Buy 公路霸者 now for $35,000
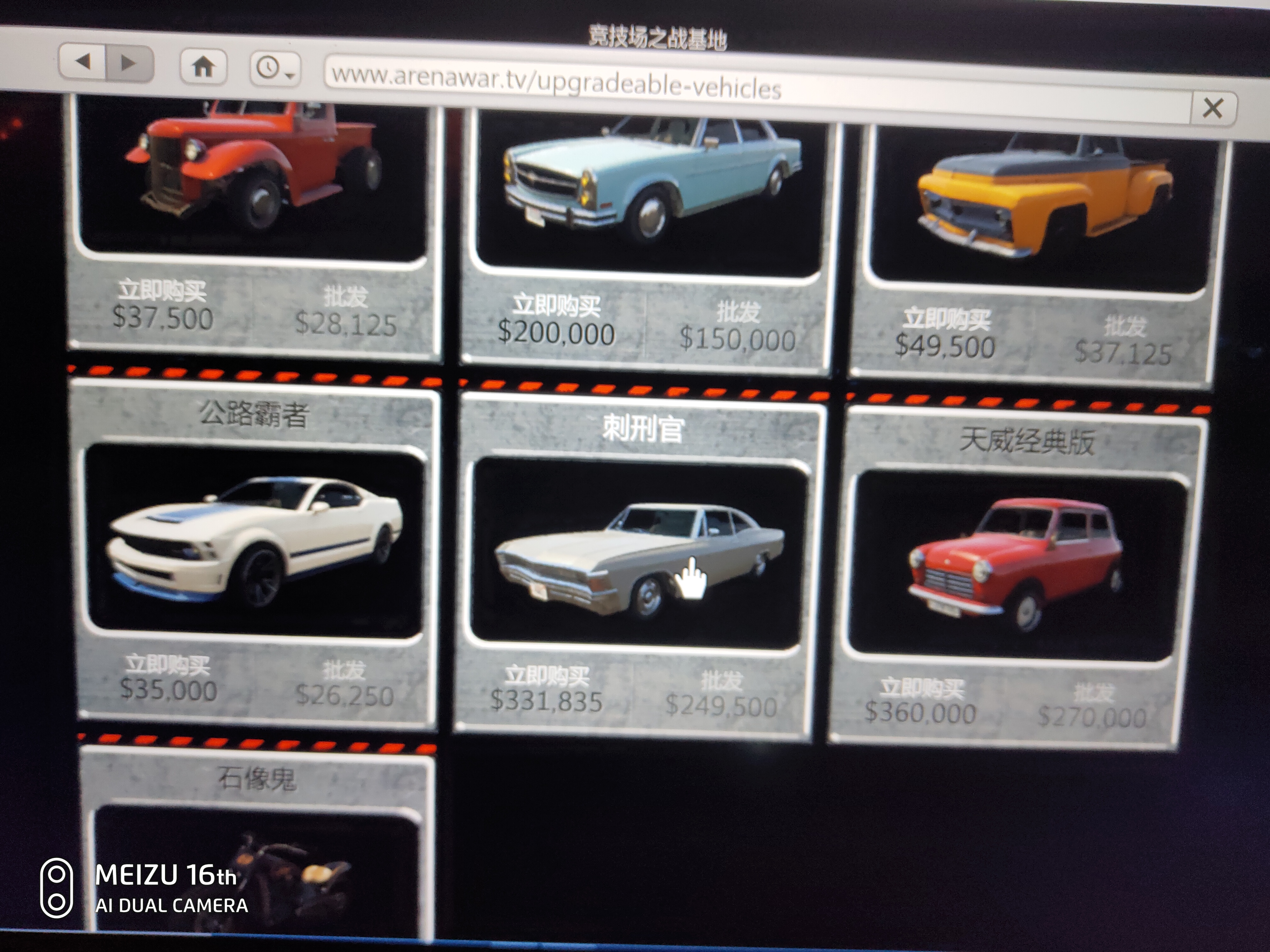Image resolution: width=1270 pixels, height=952 pixels. pyautogui.click(x=168, y=678)
